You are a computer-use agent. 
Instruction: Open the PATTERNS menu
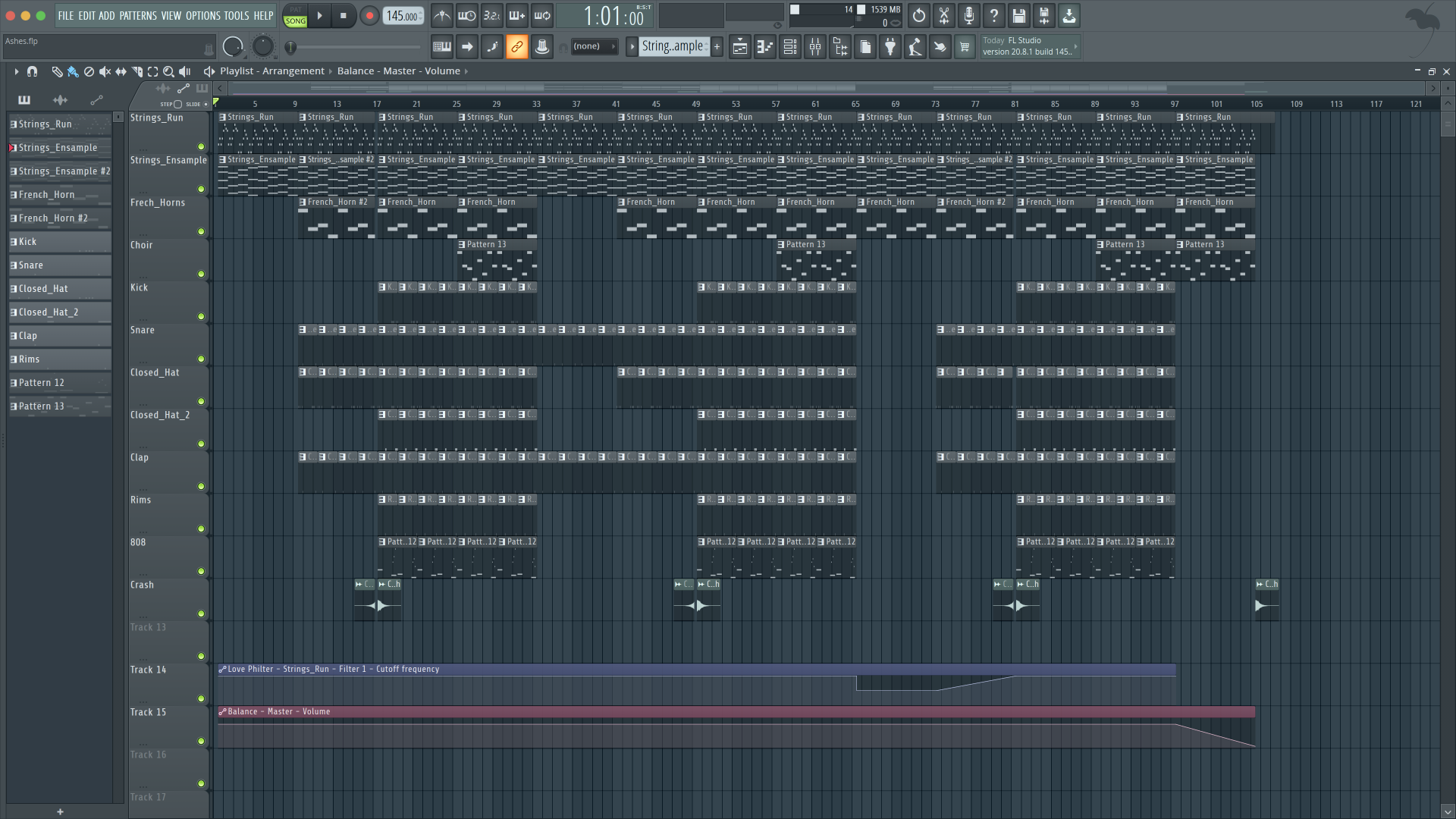pos(138,15)
